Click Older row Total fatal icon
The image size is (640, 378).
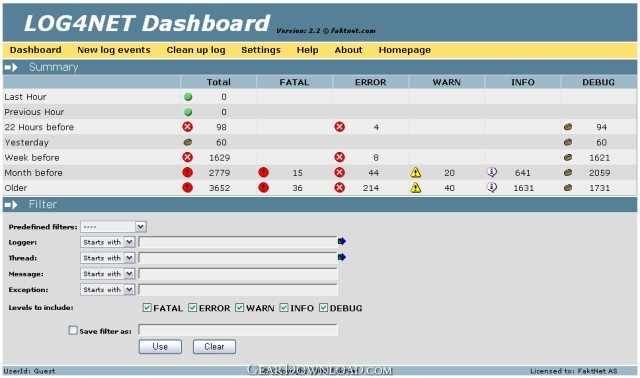click(x=187, y=187)
